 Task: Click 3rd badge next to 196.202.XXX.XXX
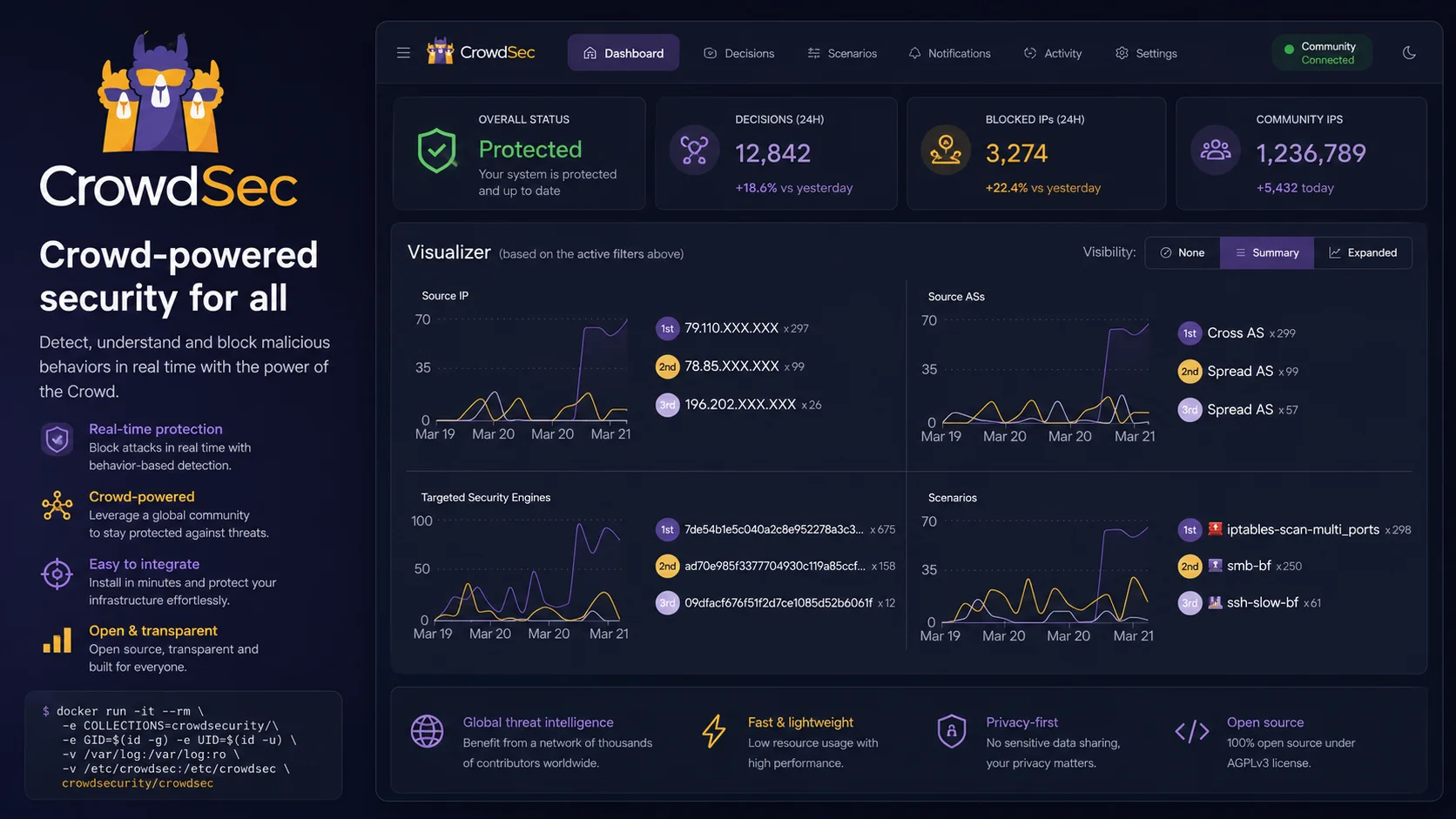(667, 405)
